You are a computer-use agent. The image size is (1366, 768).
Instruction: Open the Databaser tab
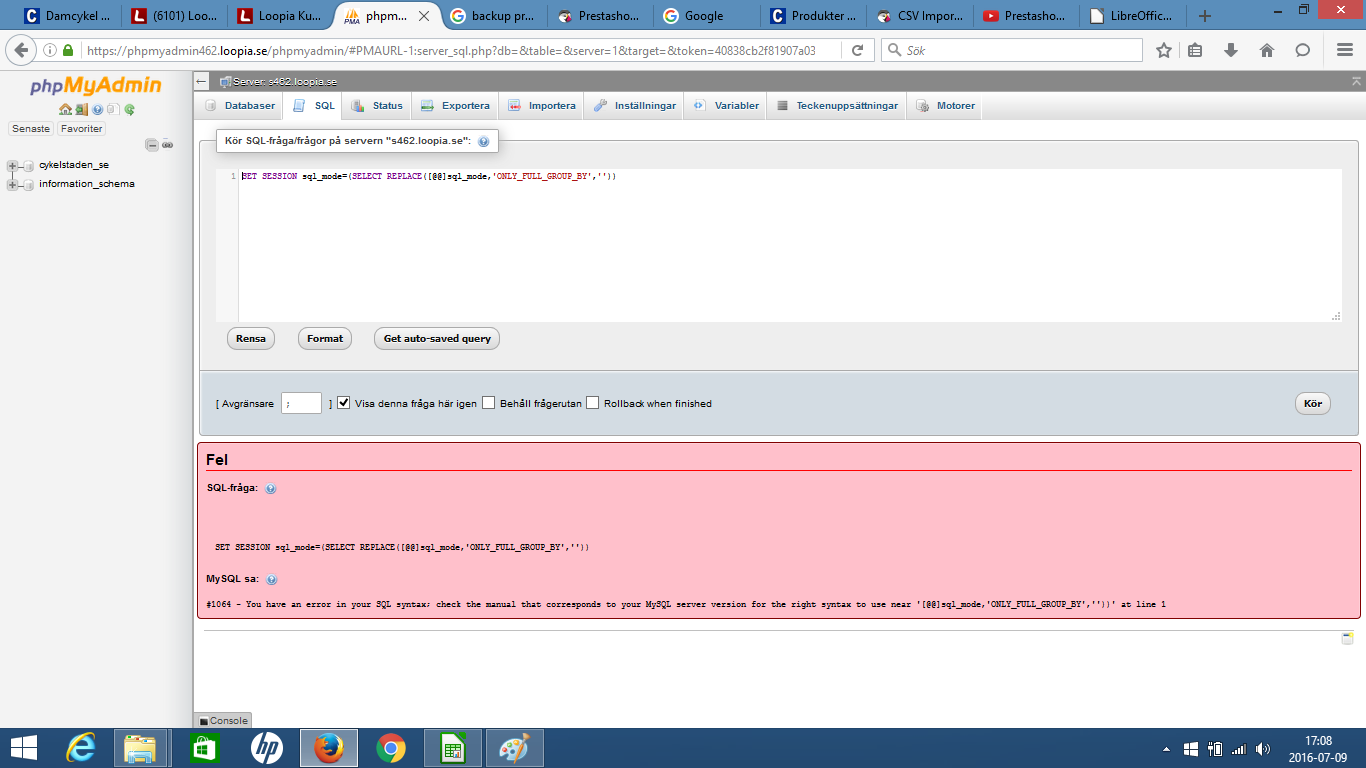[240, 106]
